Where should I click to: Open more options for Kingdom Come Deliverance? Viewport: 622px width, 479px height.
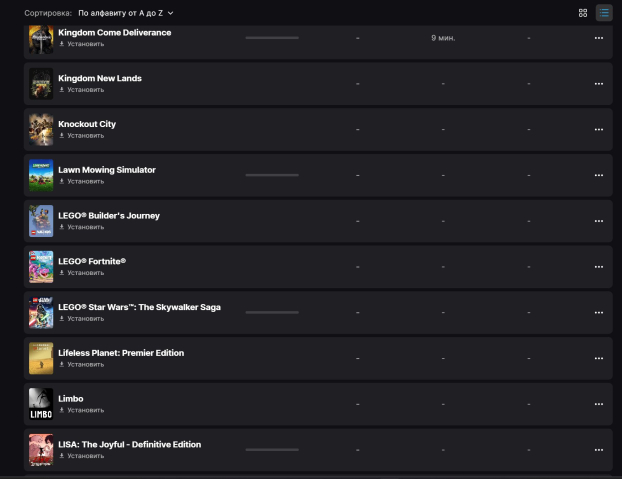point(598,38)
